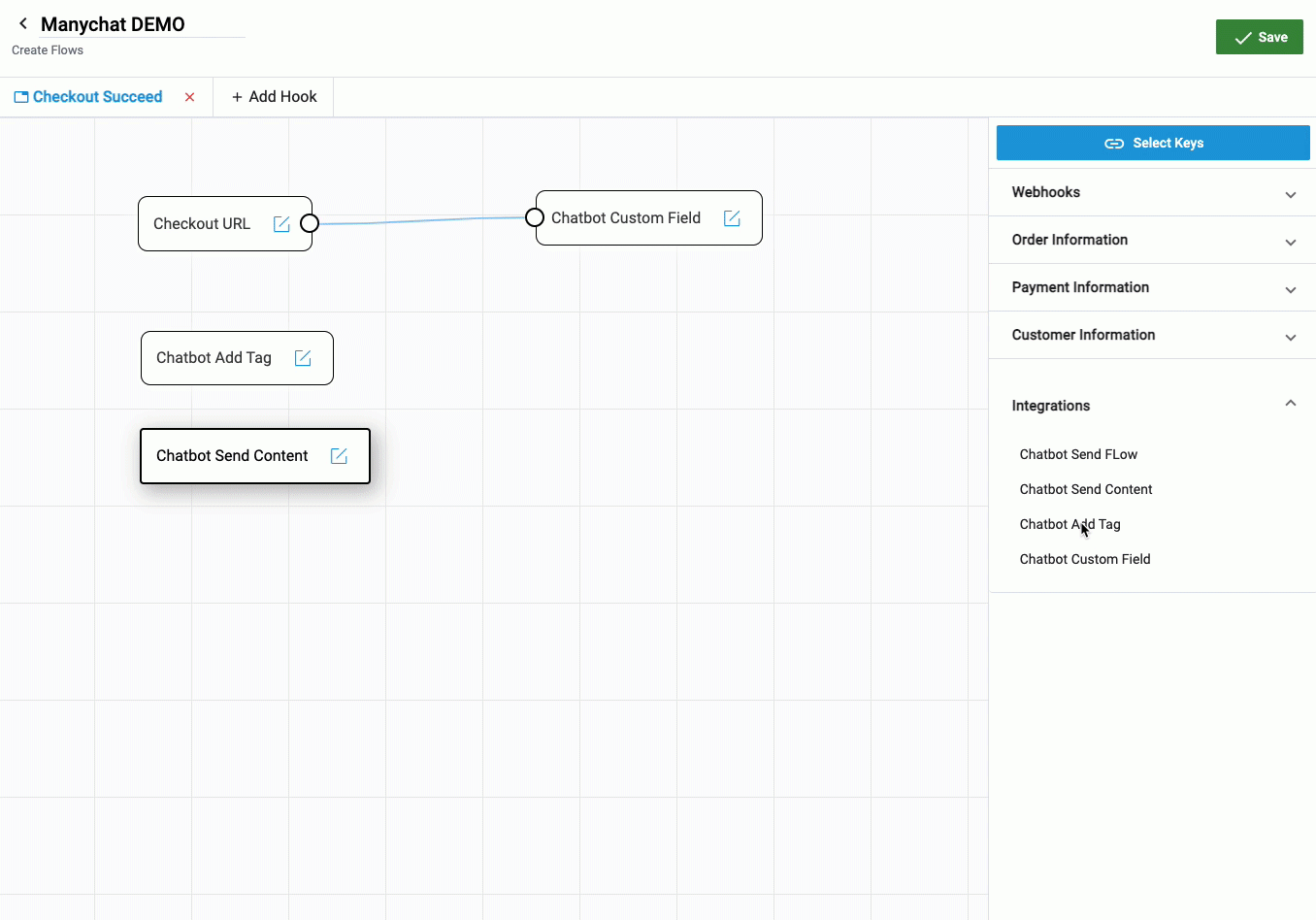This screenshot has width=1316, height=920.
Task: Click the input port of Chatbot Custom Field node
Action: [535, 217]
